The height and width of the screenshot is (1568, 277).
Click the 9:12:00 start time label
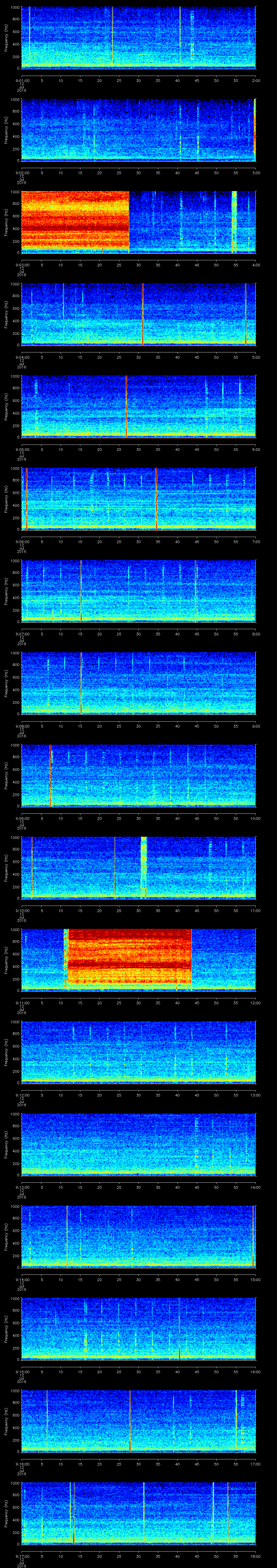coord(22,1095)
